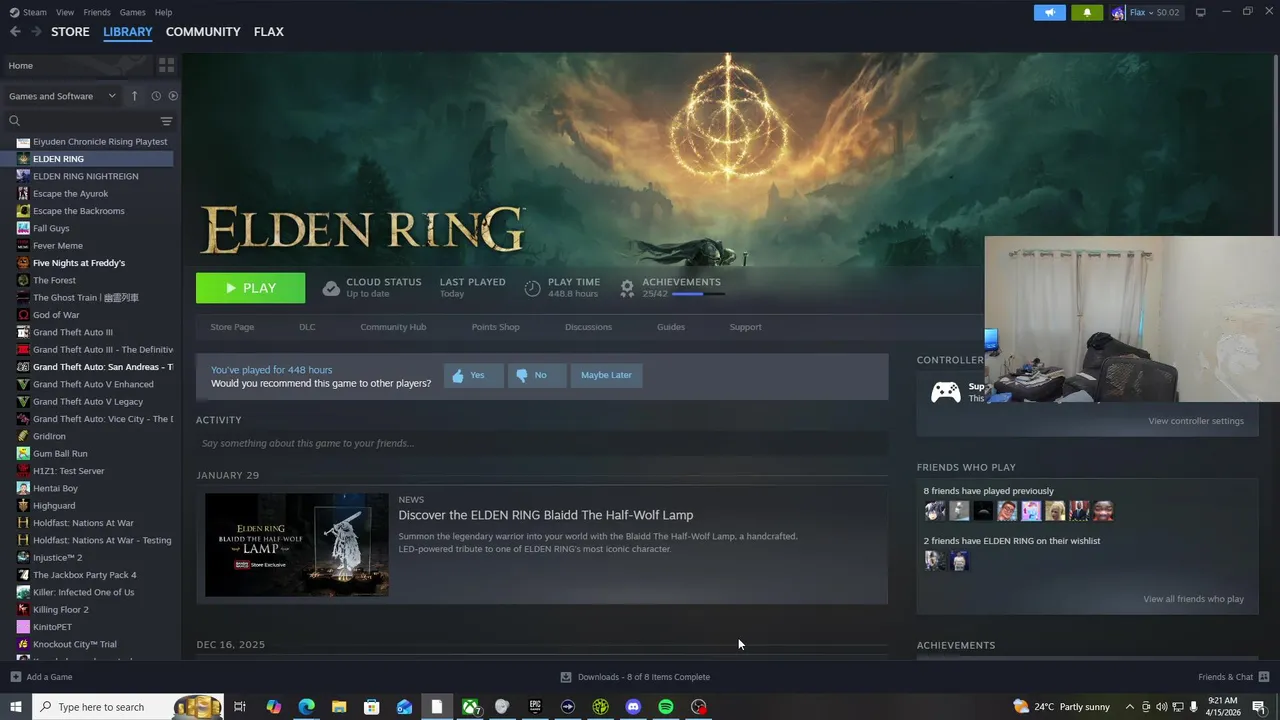
Task: Open Friends & Chat panel
Action: coord(1233,677)
